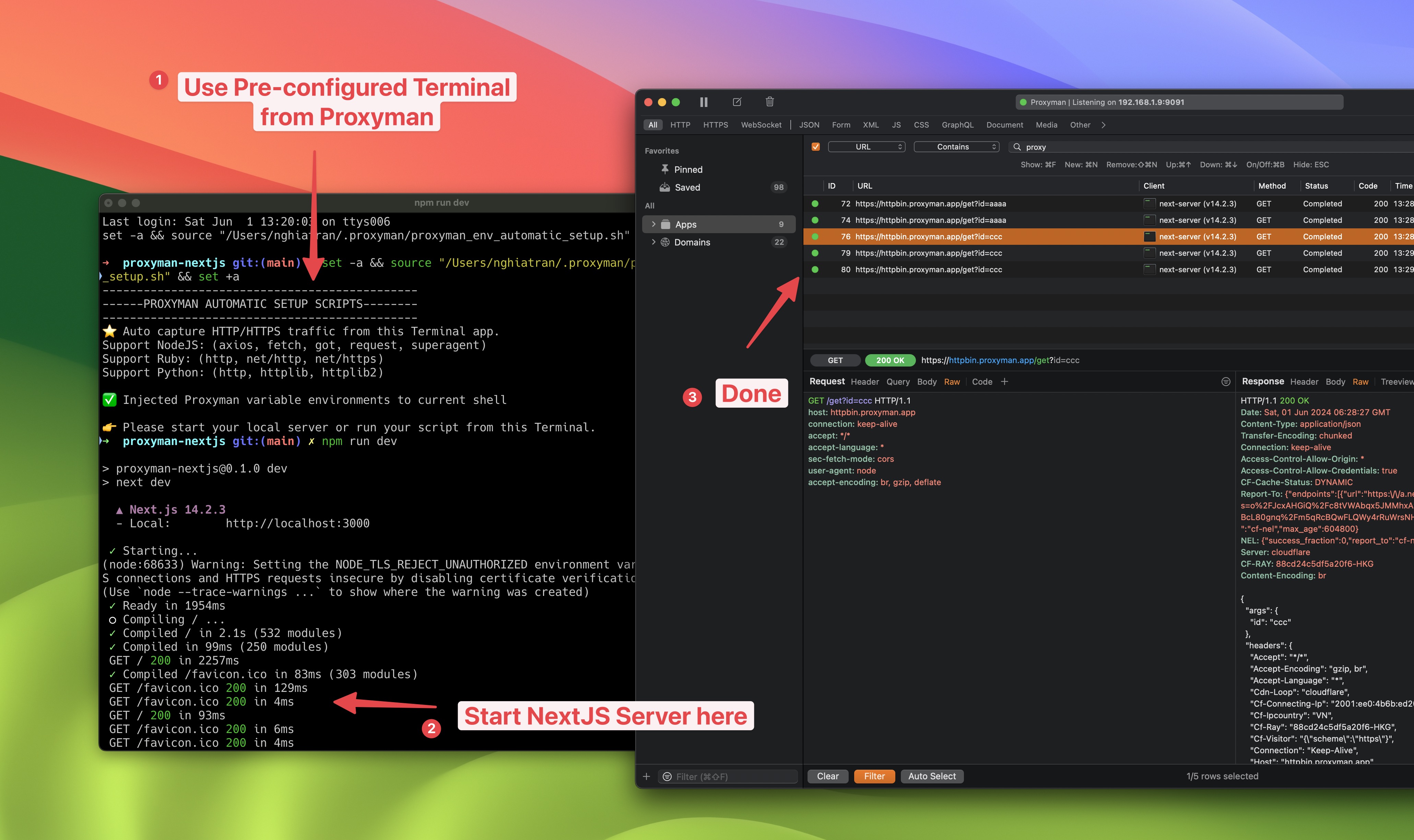
Task: Open the Response Body tab
Action: pos(1335,382)
